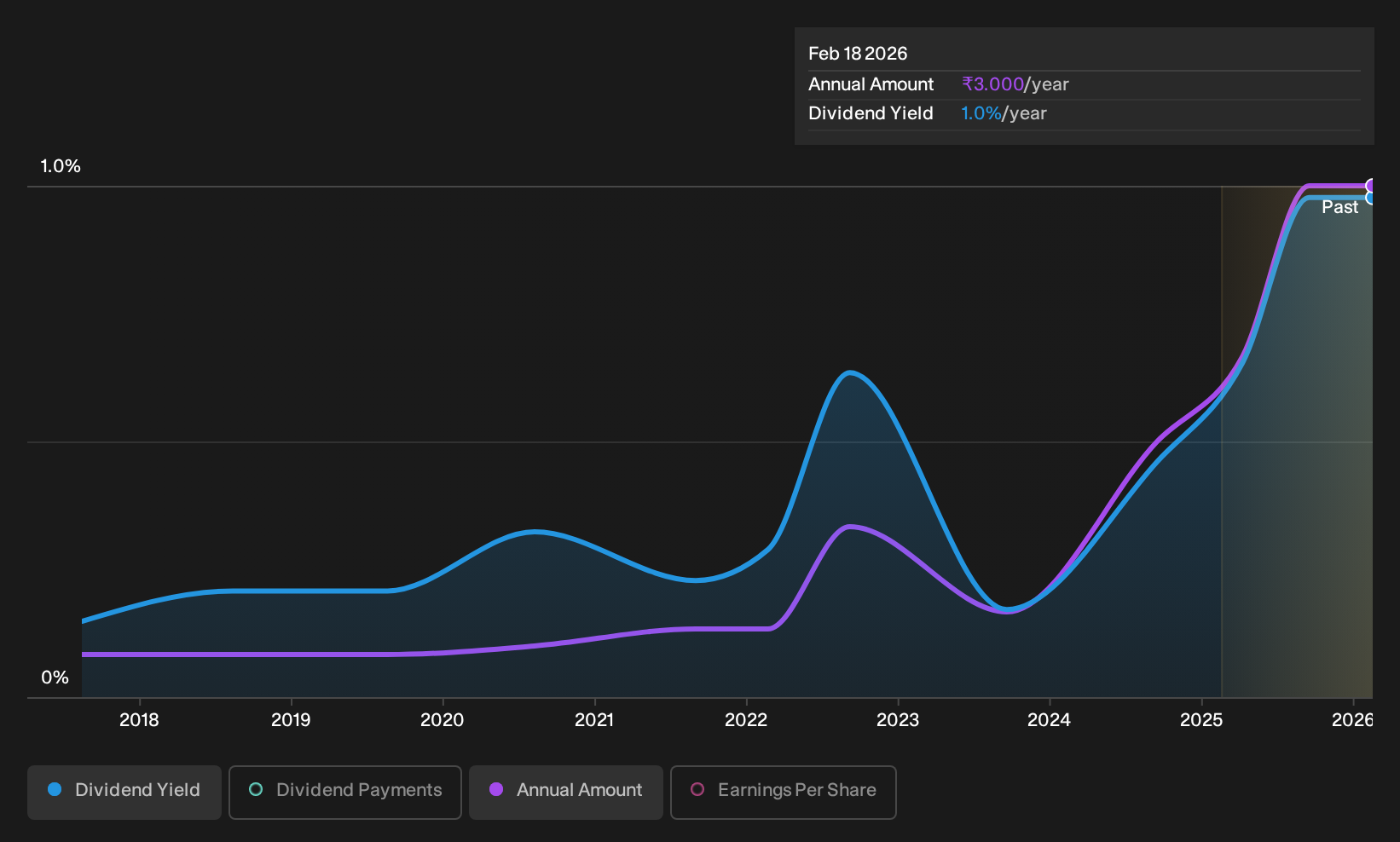Click the purple Annual Amount legend dot

(496, 790)
